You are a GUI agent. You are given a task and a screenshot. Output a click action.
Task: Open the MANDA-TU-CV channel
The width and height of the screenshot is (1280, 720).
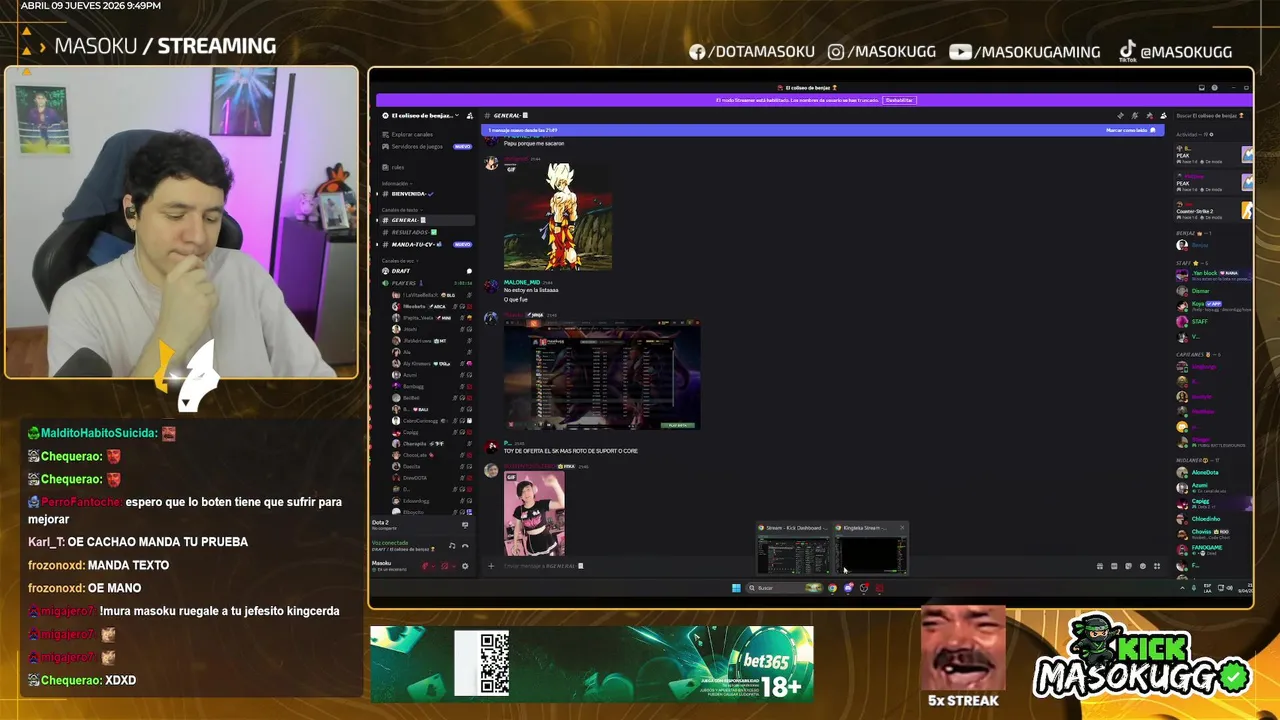[427, 244]
